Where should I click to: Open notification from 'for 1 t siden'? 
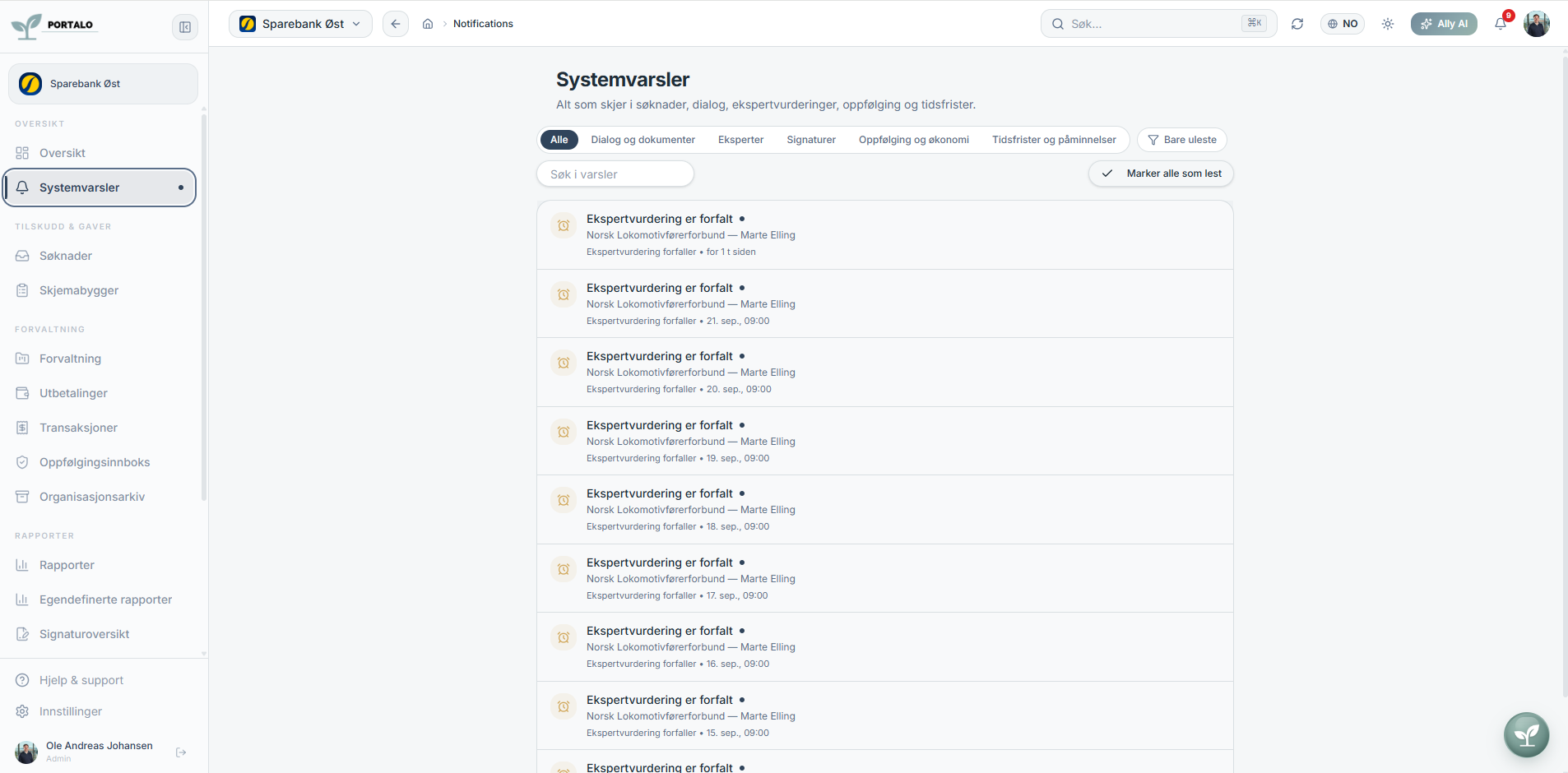pos(885,234)
